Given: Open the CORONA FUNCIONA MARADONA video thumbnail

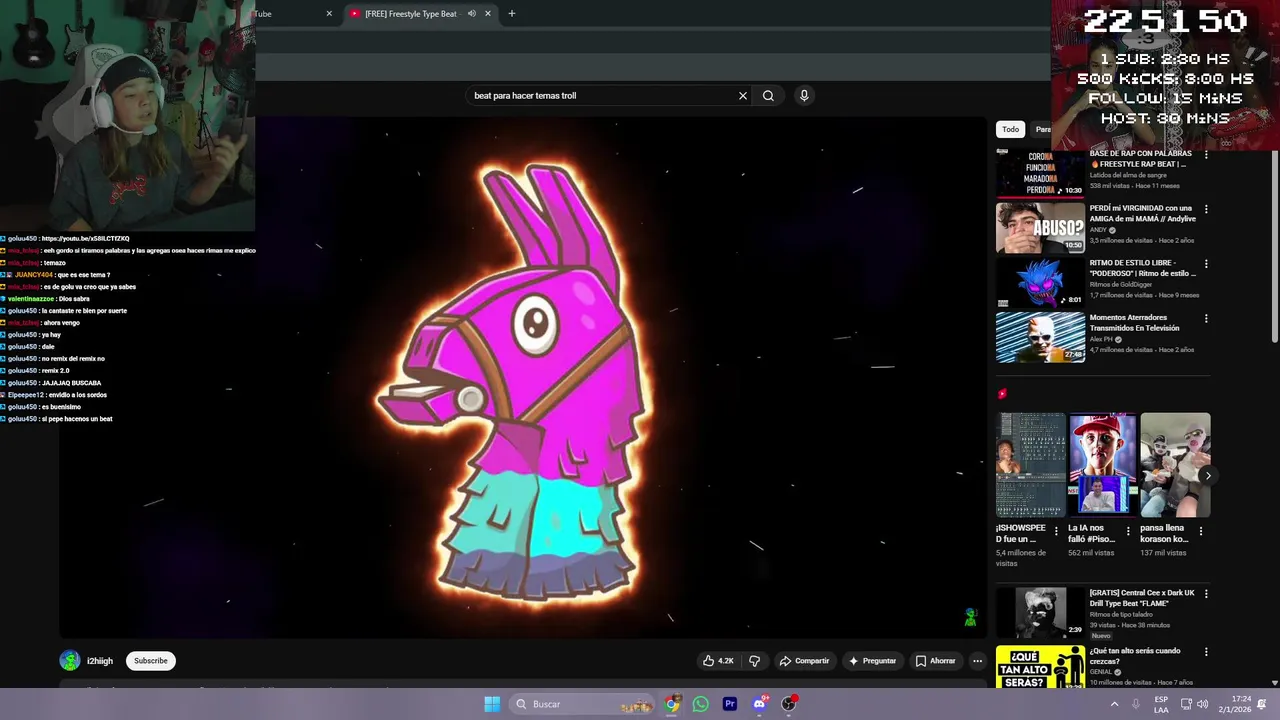Looking at the screenshot, I should click(x=1040, y=173).
